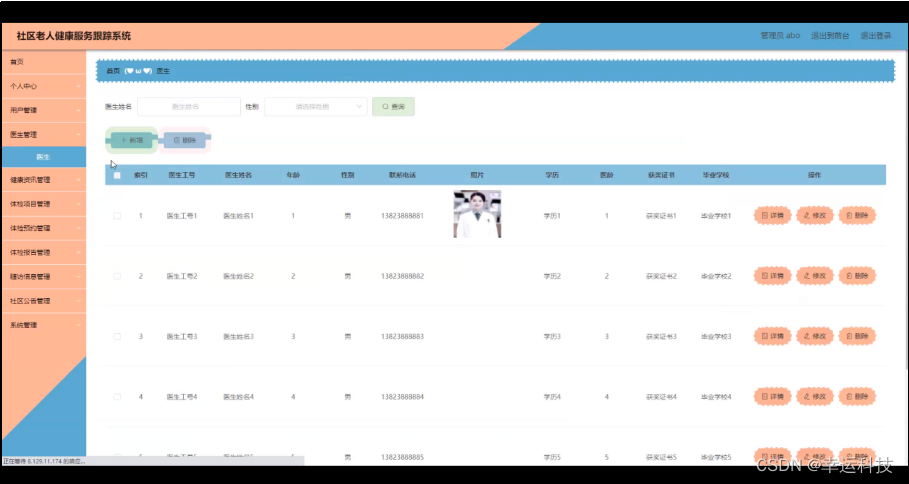Screen dimensions: 909x484
Task: Open doctor photo thumbnail in row 1
Action: click(477, 214)
